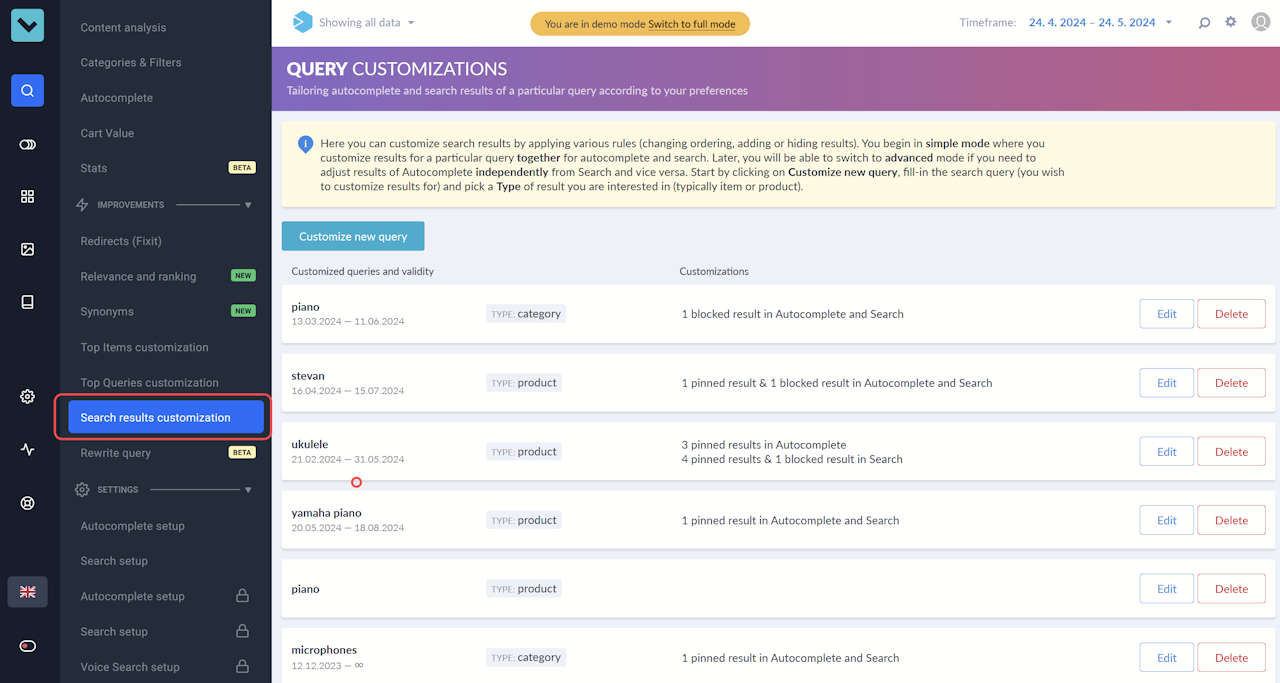Click the stevan query name
The image size is (1280, 683).
coord(308,376)
